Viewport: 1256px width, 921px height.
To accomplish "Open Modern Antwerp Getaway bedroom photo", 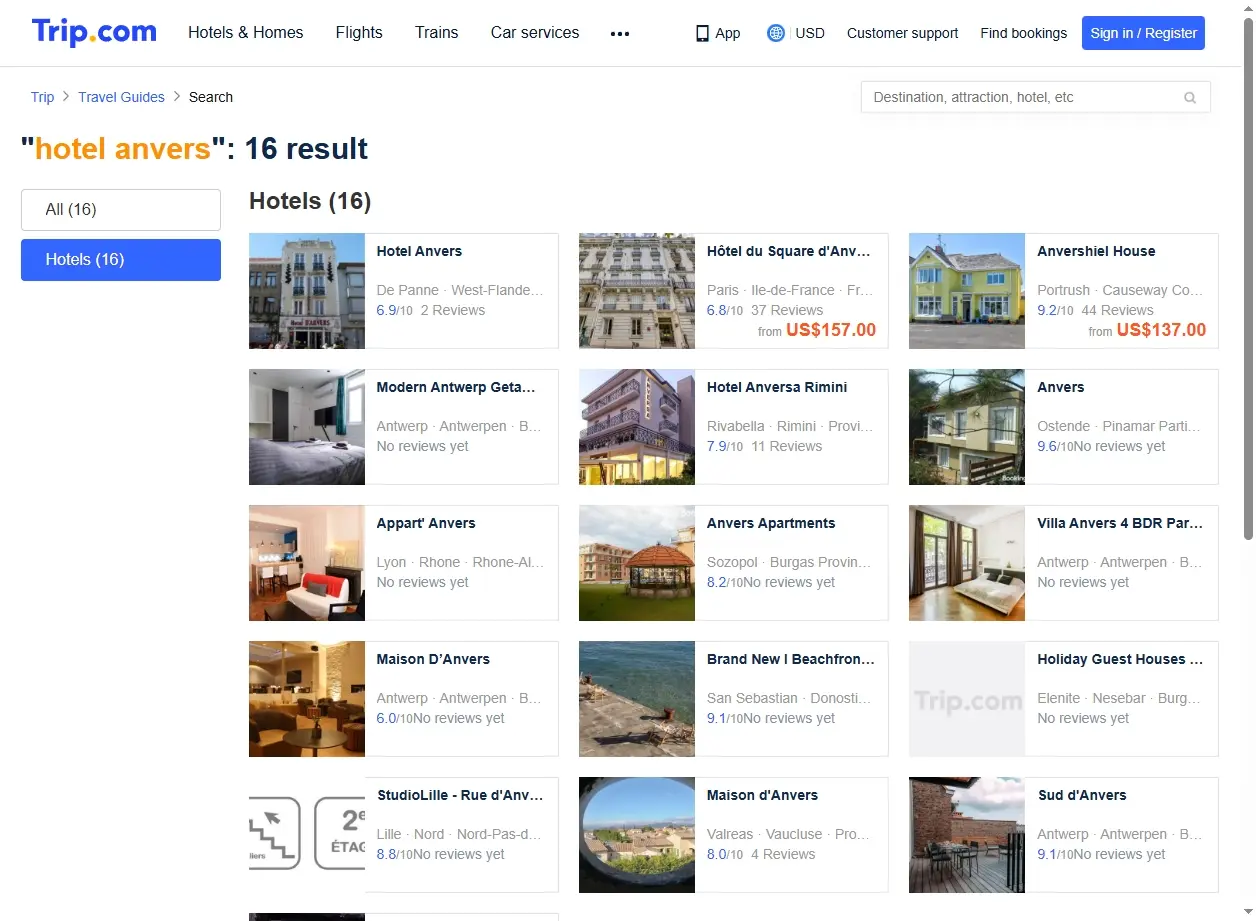I will (307, 427).
